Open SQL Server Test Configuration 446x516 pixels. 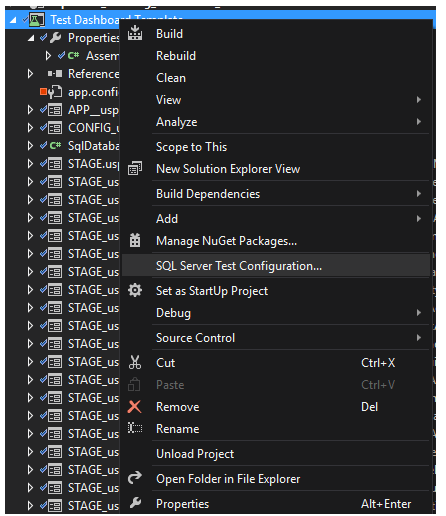coord(276,266)
